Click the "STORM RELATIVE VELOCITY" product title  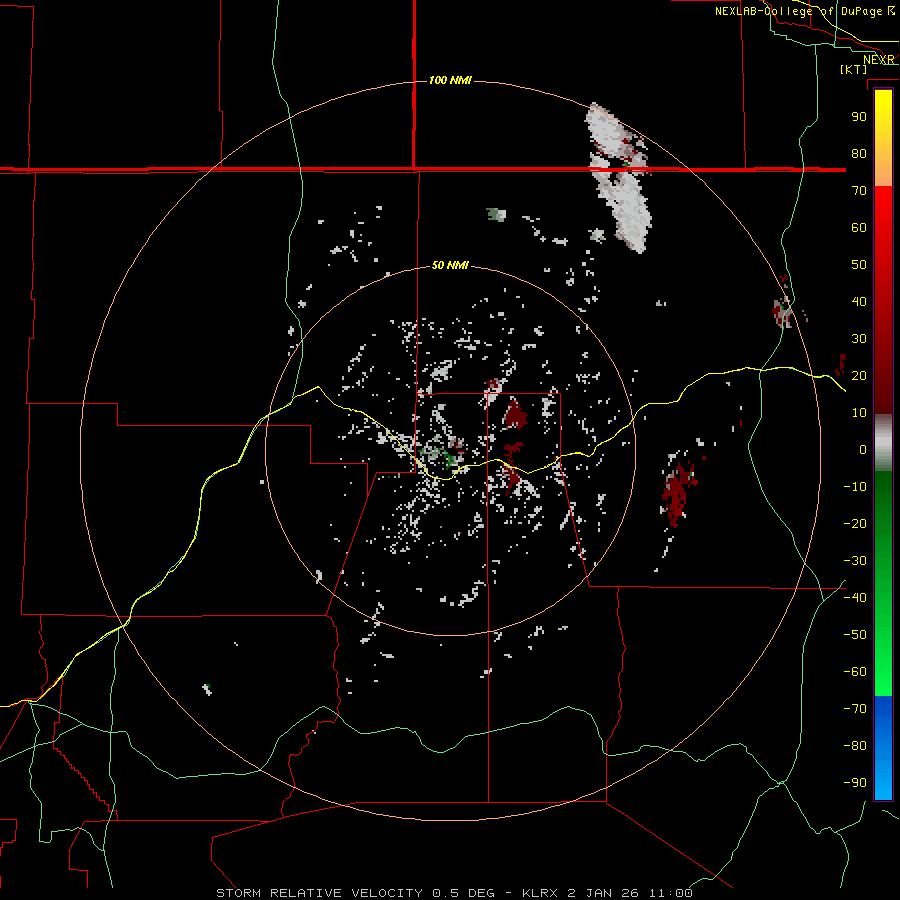pos(321,893)
